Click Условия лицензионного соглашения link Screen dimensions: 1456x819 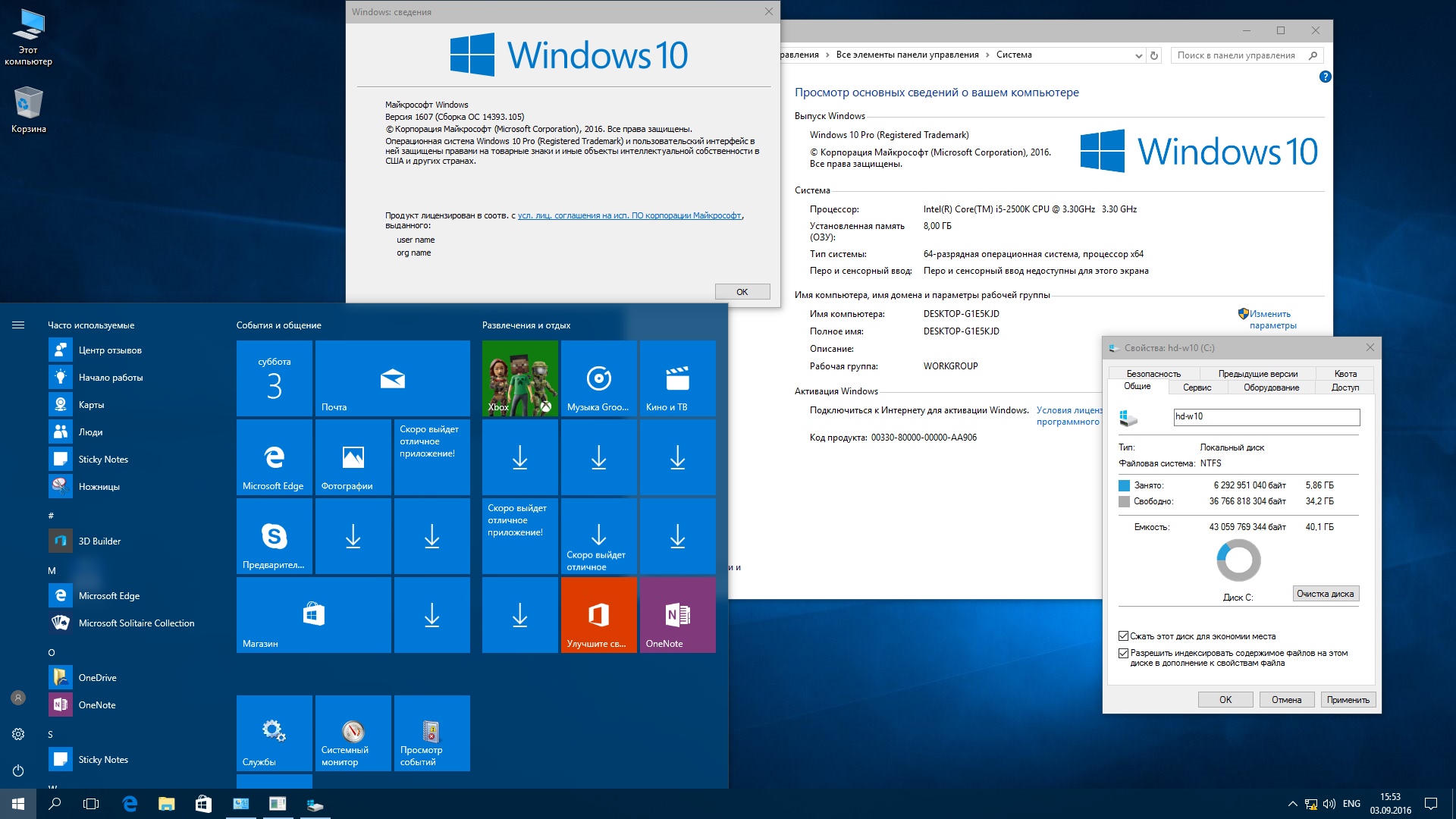(x=1069, y=416)
